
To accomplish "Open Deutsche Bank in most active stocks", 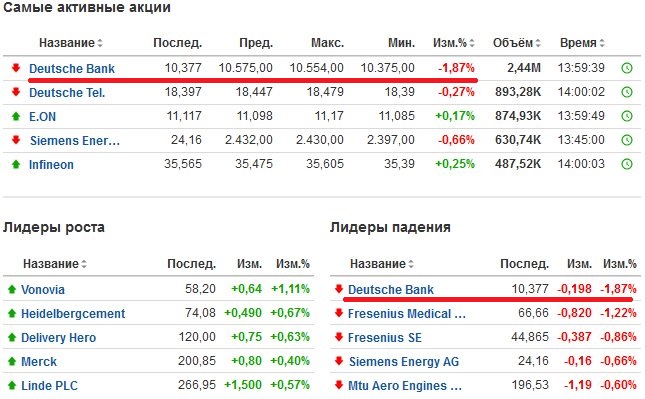I will click(72, 68).
